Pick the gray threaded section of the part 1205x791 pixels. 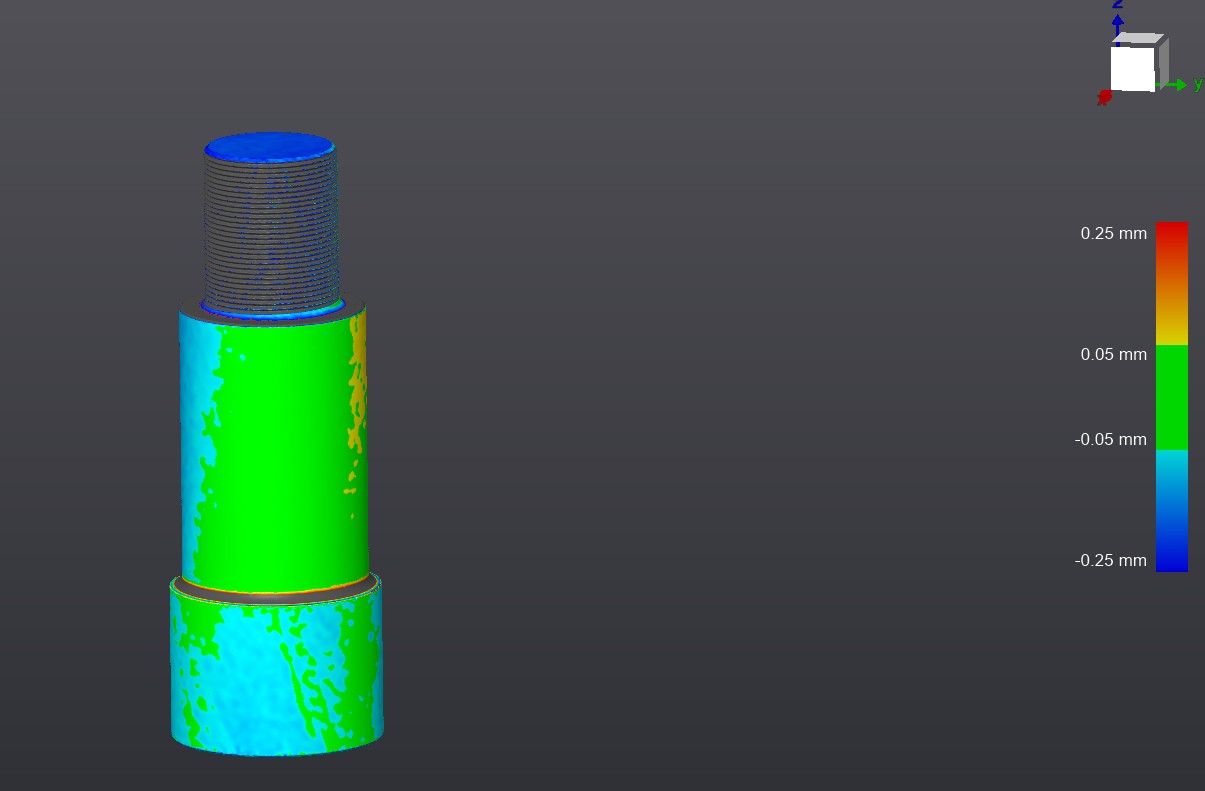coord(270,230)
